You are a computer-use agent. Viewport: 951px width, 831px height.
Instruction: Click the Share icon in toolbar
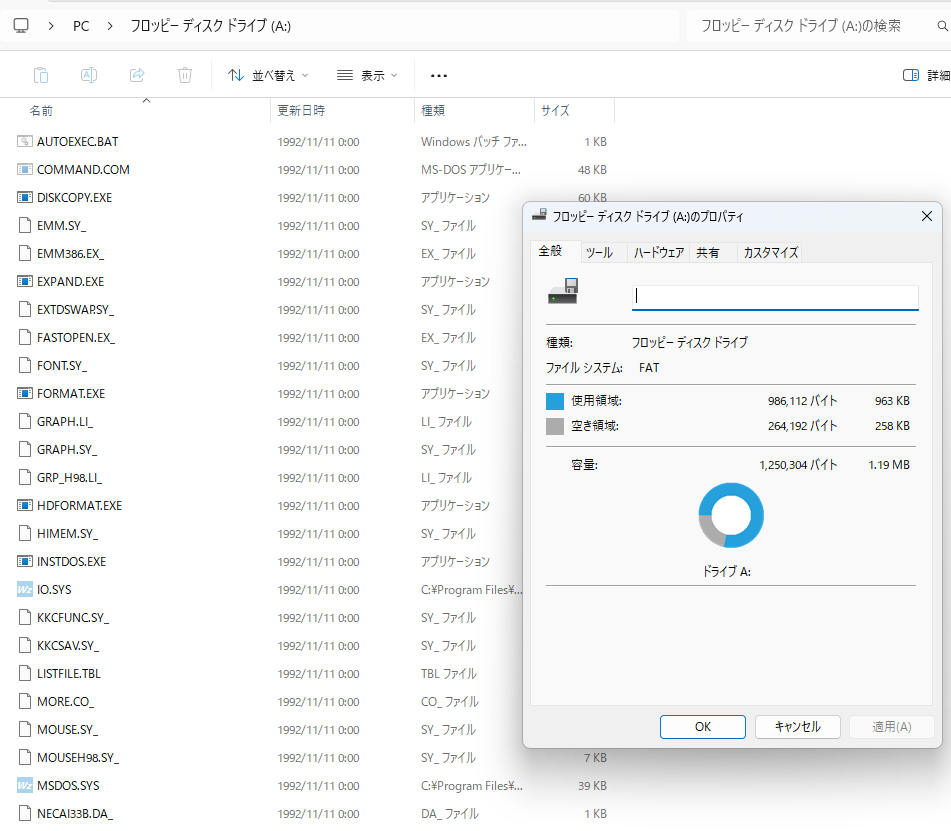pyautogui.click(x=138, y=75)
